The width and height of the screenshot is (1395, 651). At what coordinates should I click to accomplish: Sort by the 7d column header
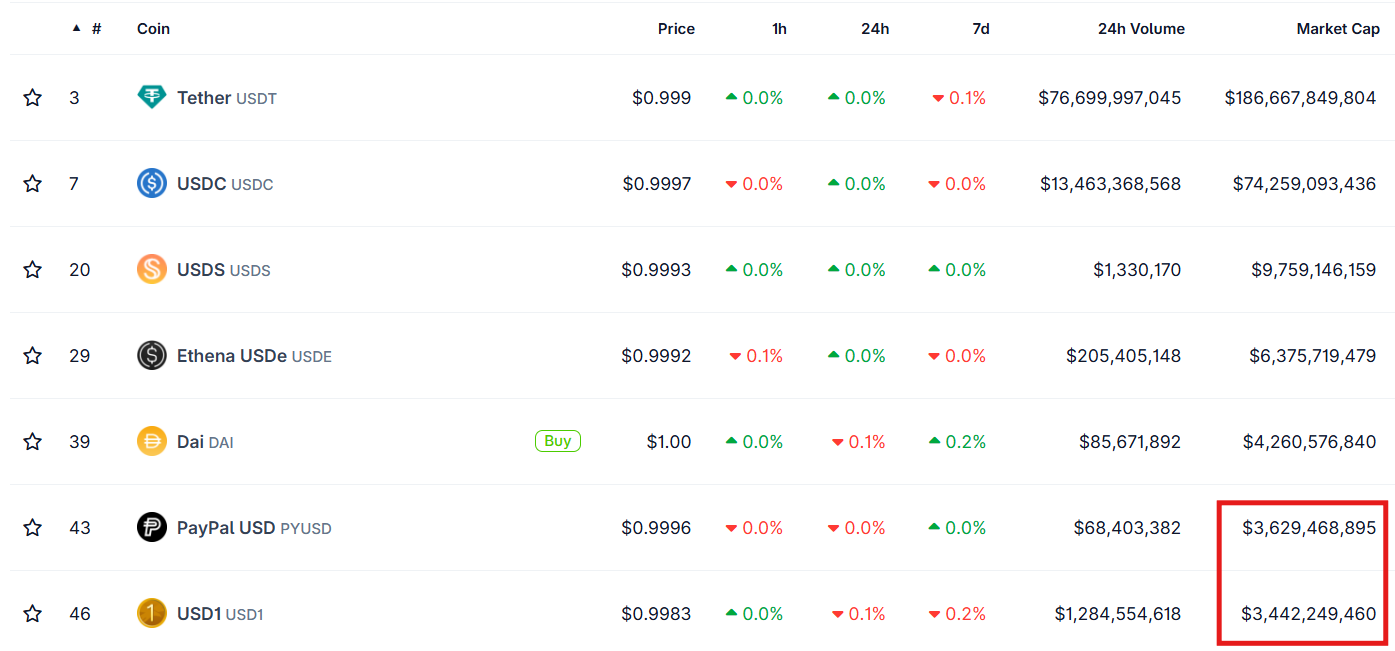pyautogui.click(x=981, y=29)
